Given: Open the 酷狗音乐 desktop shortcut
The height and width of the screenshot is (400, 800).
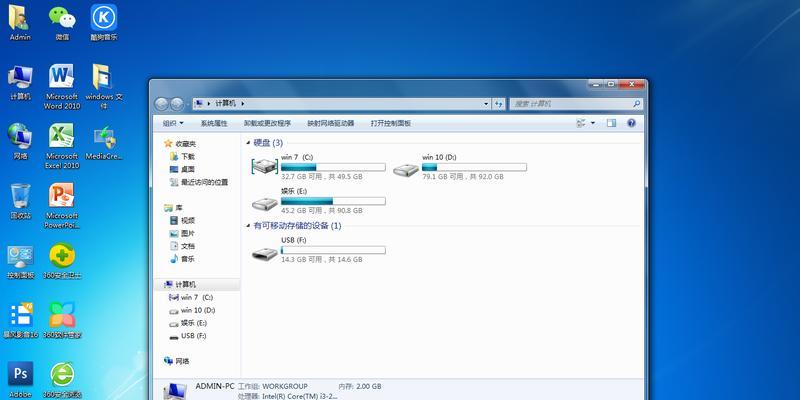Looking at the screenshot, I should (x=103, y=19).
